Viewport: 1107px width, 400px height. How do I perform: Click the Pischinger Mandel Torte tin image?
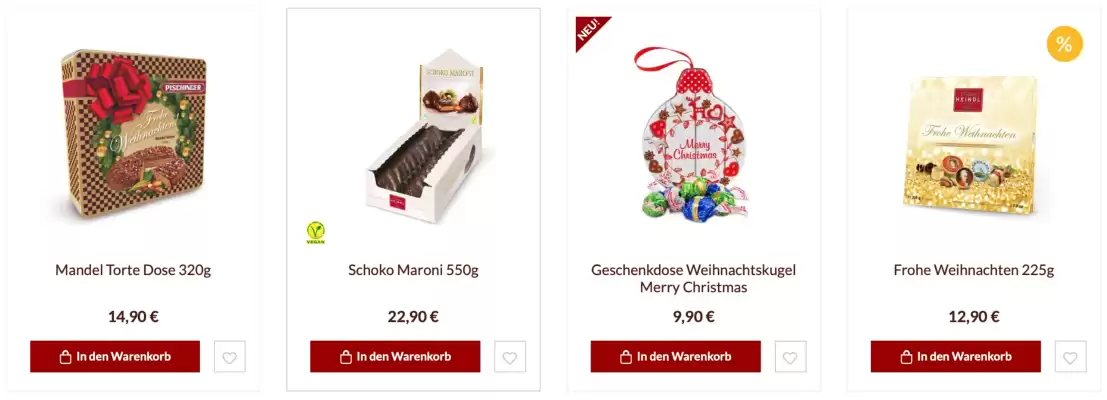click(134, 133)
